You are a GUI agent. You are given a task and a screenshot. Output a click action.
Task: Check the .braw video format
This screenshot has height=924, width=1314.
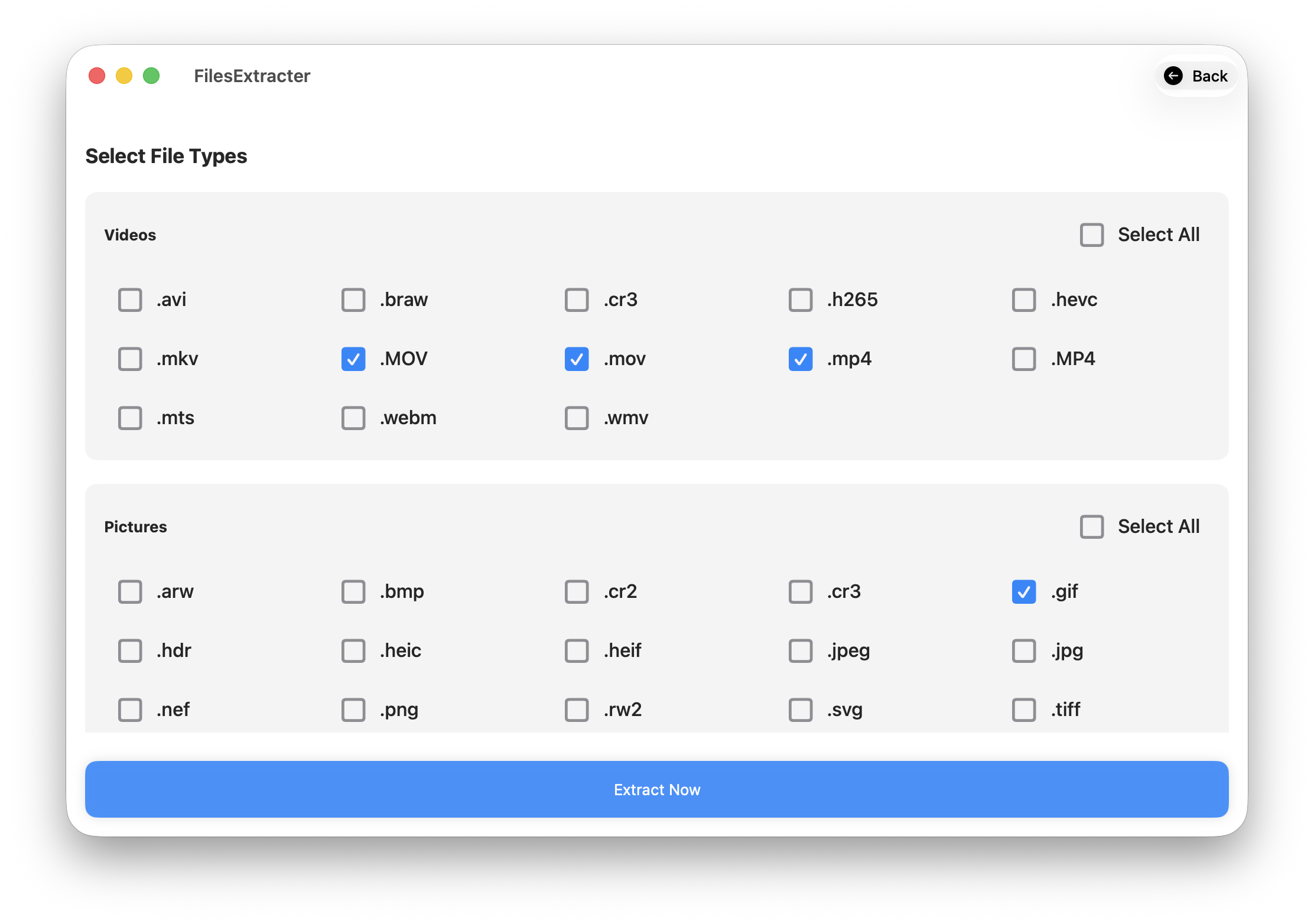[353, 300]
